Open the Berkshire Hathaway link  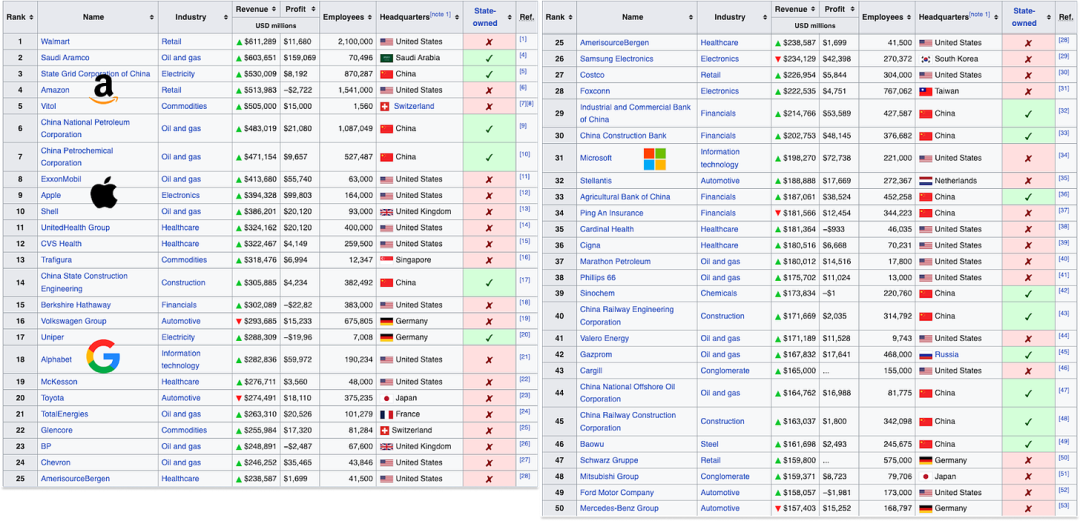(x=75, y=305)
